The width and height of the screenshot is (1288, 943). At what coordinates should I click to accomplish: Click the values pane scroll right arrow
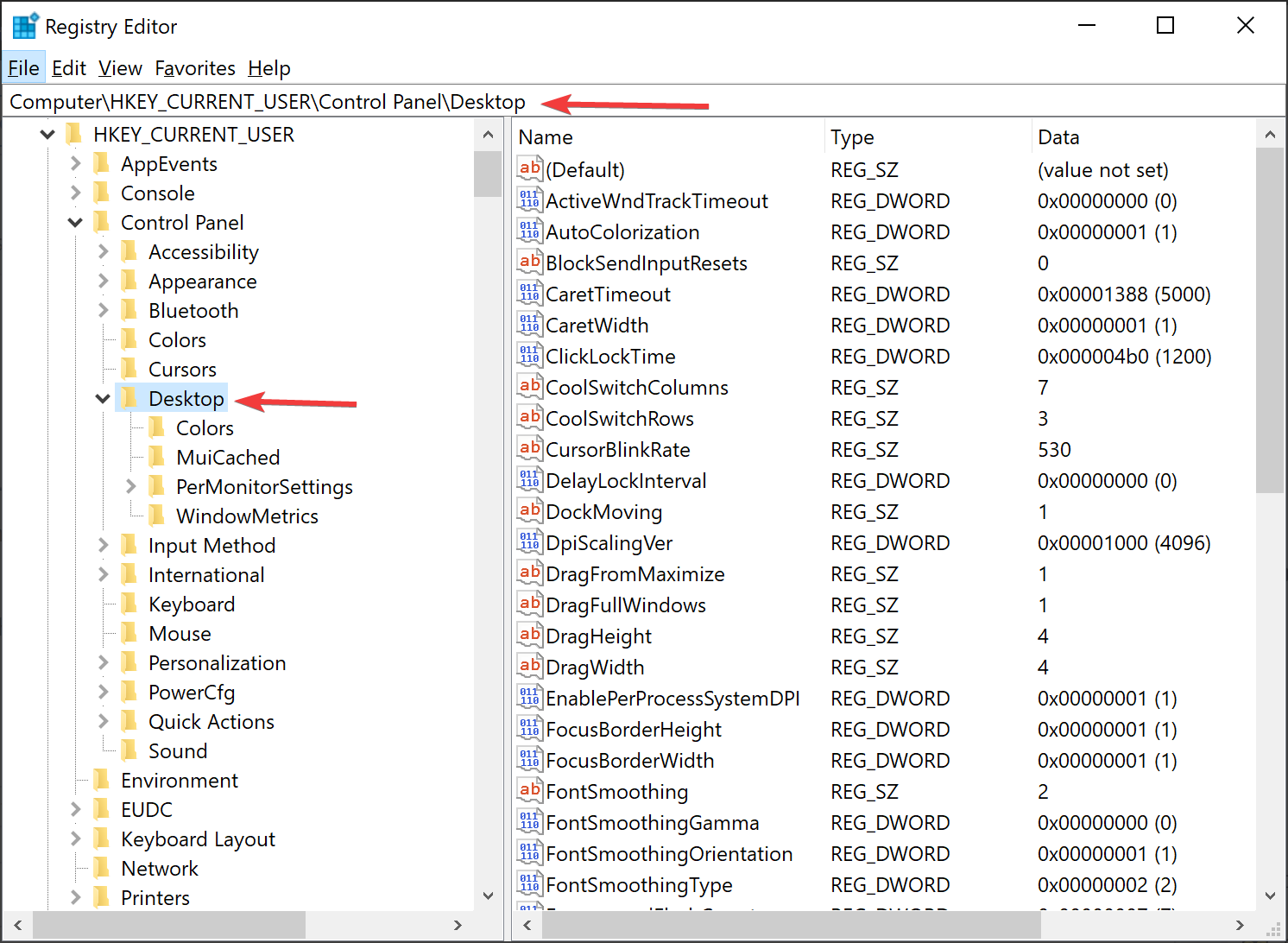coord(1240,925)
